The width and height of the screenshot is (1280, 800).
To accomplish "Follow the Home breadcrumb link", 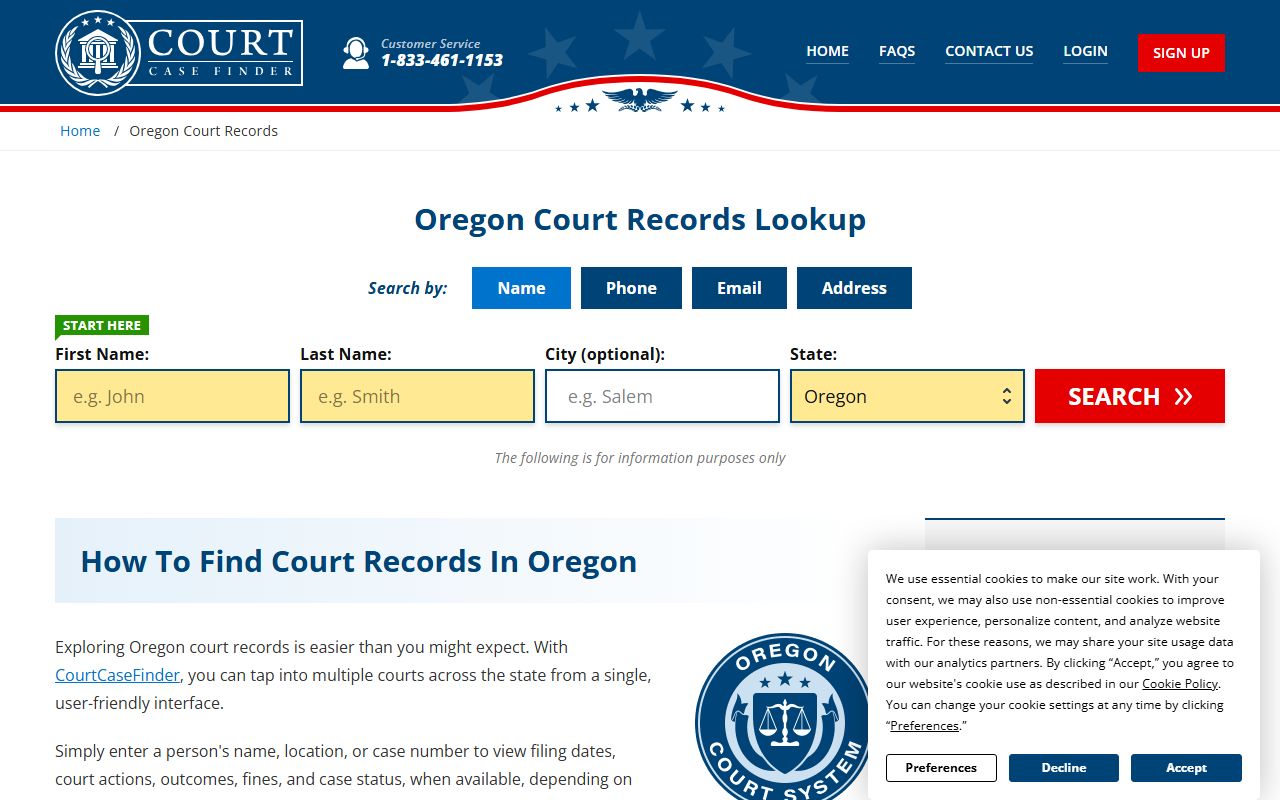I will (80, 131).
